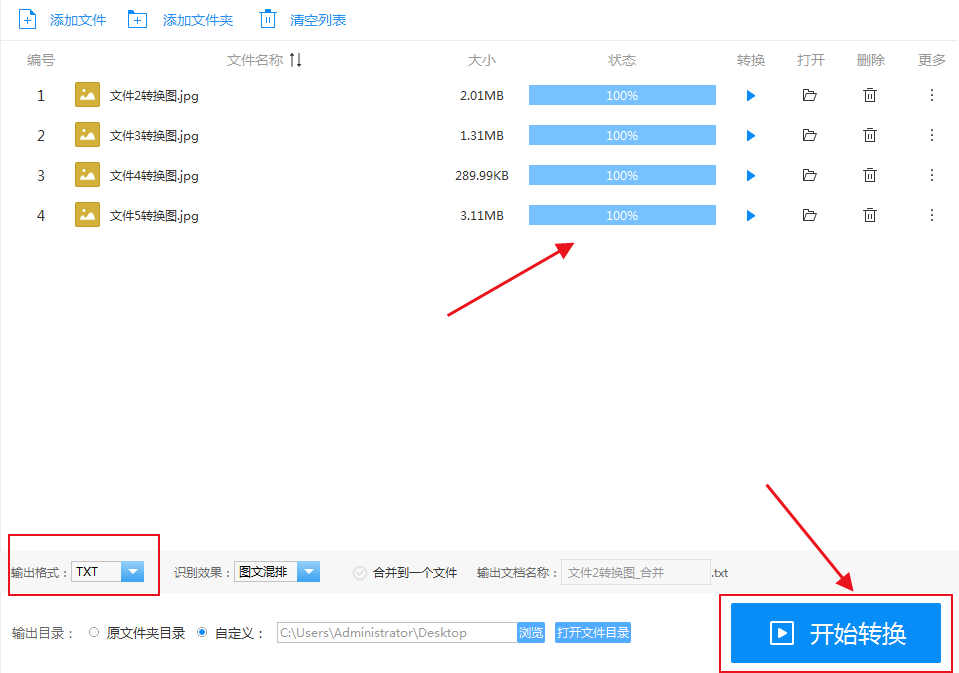Click image thumbnail icon of 文件2转换图.jpg
959x673 pixels.
87,95
